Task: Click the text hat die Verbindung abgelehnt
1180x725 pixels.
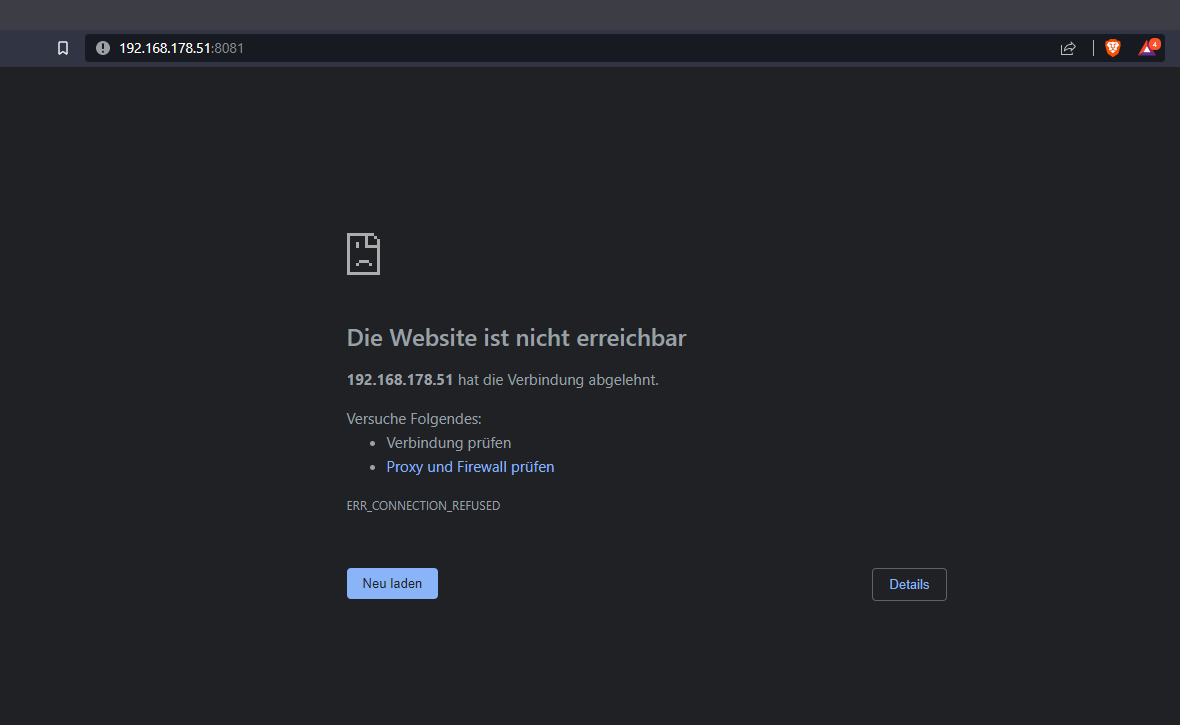Action: [558, 379]
